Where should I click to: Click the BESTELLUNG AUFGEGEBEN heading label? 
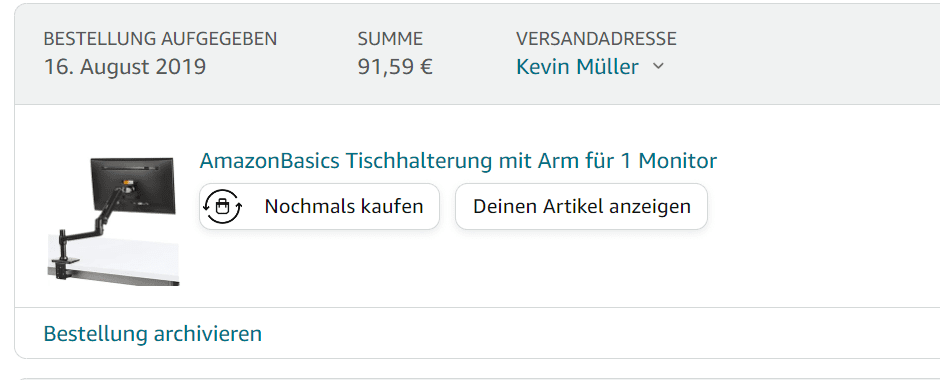(160, 39)
